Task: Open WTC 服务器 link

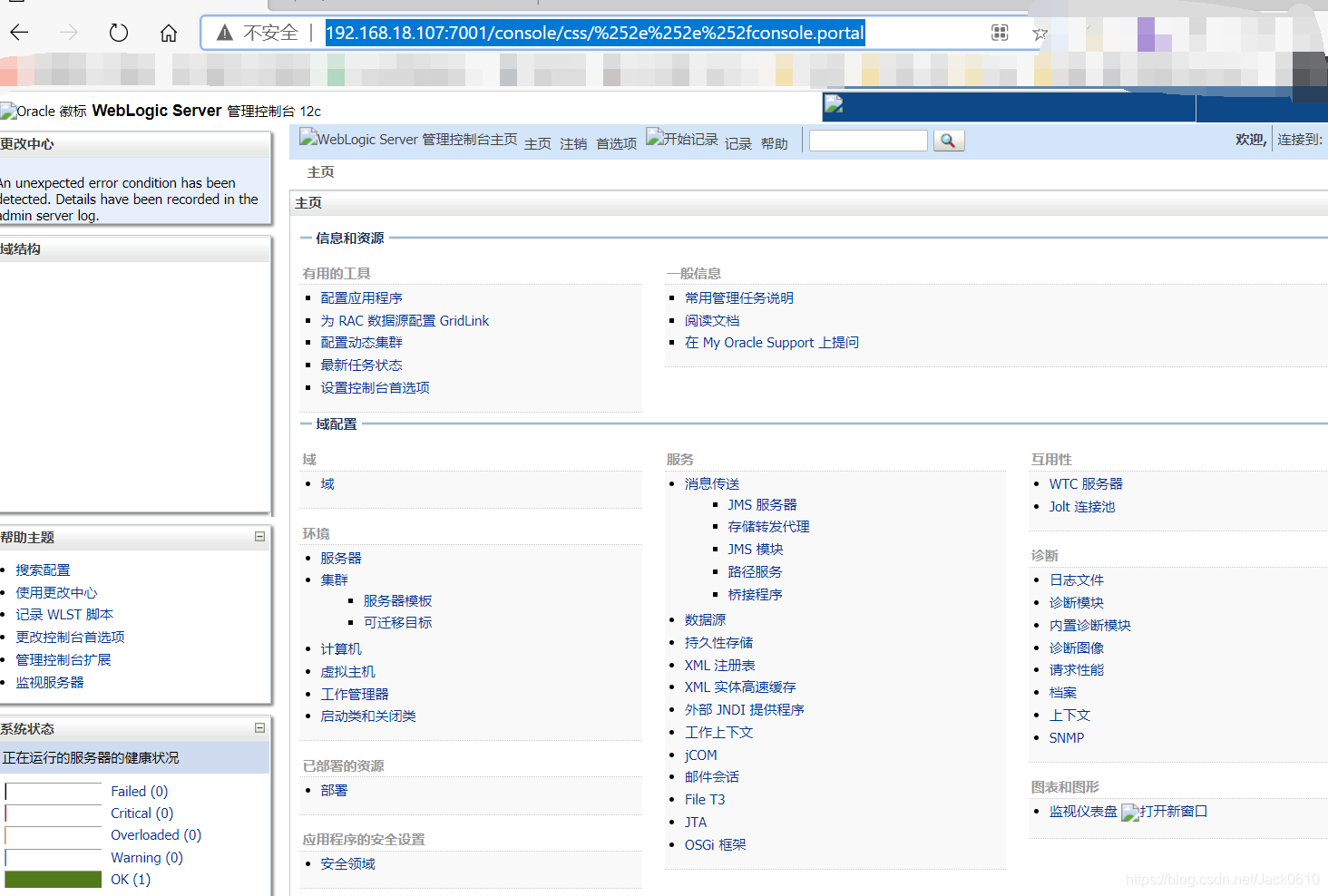Action: coord(1086,483)
